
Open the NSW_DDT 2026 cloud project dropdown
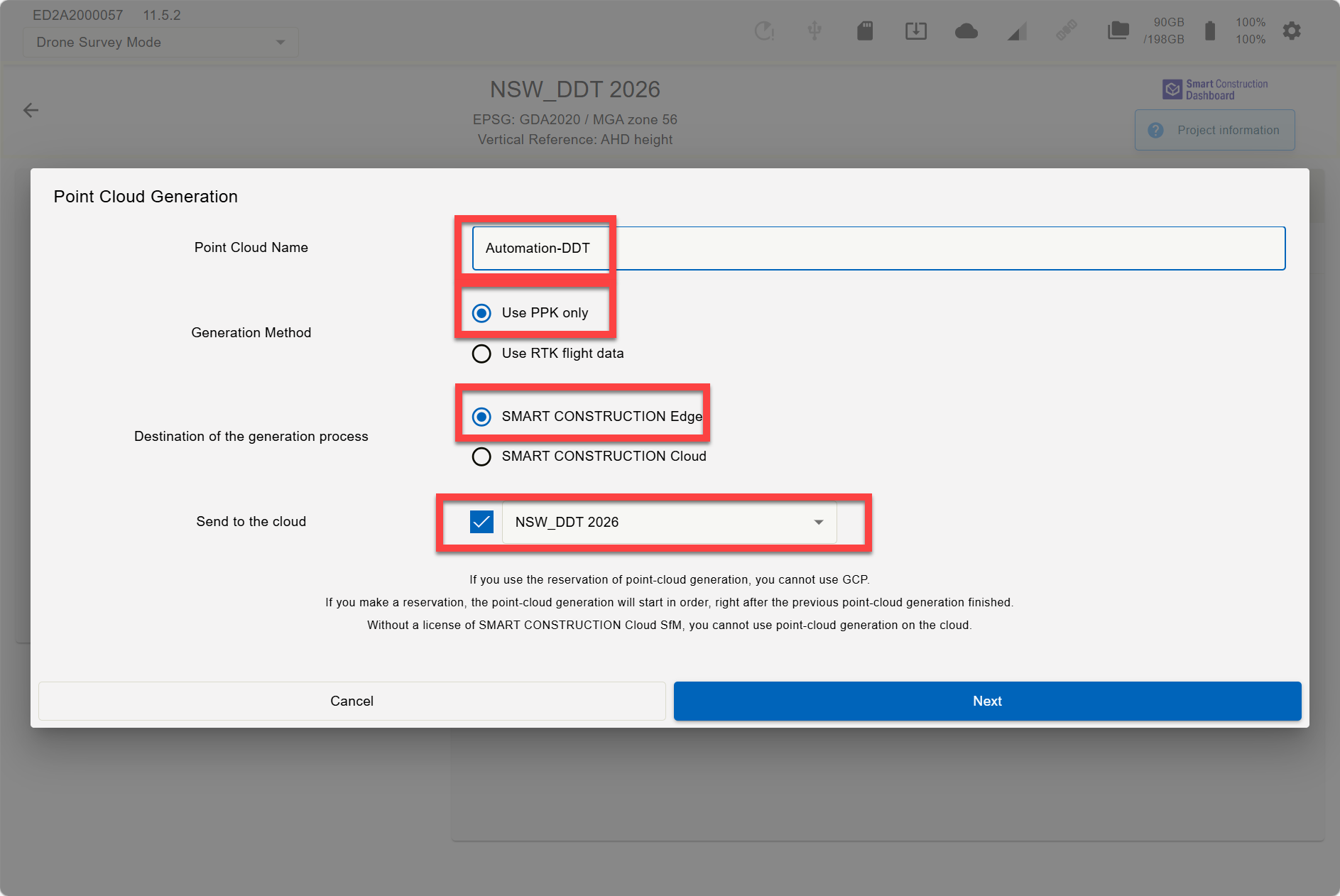coord(669,523)
